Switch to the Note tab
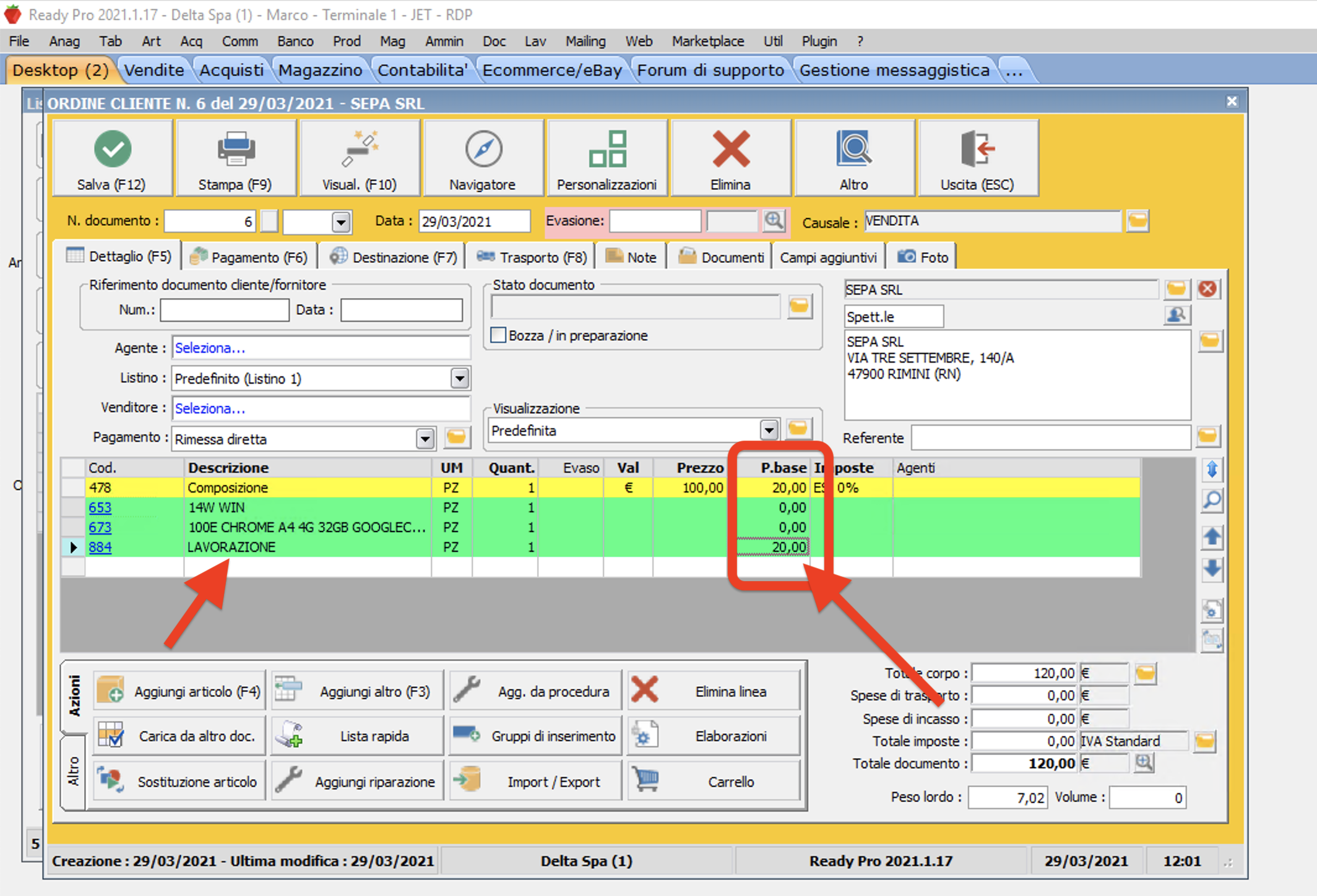The width and height of the screenshot is (1317, 896). point(631,257)
